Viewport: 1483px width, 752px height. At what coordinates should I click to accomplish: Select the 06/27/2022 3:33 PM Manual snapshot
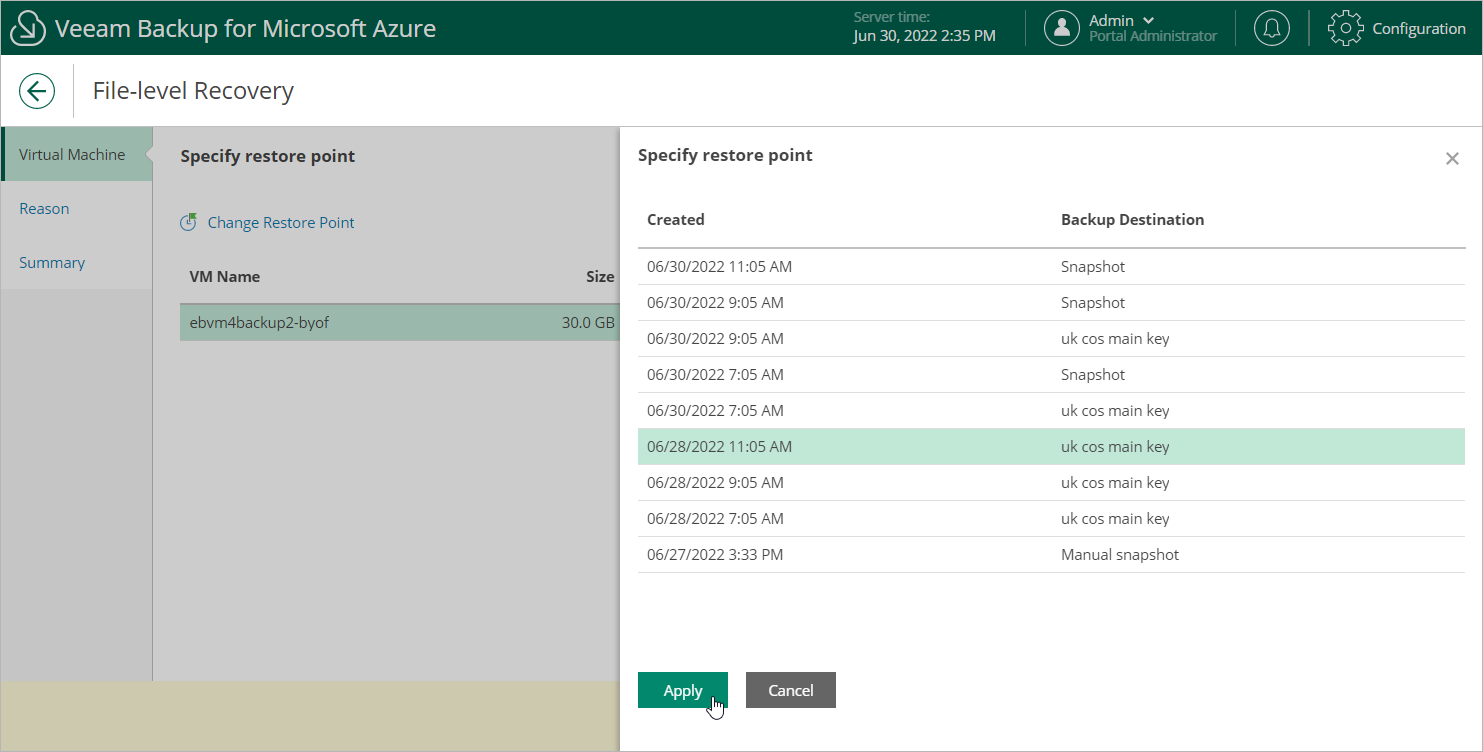[x=1050, y=555]
